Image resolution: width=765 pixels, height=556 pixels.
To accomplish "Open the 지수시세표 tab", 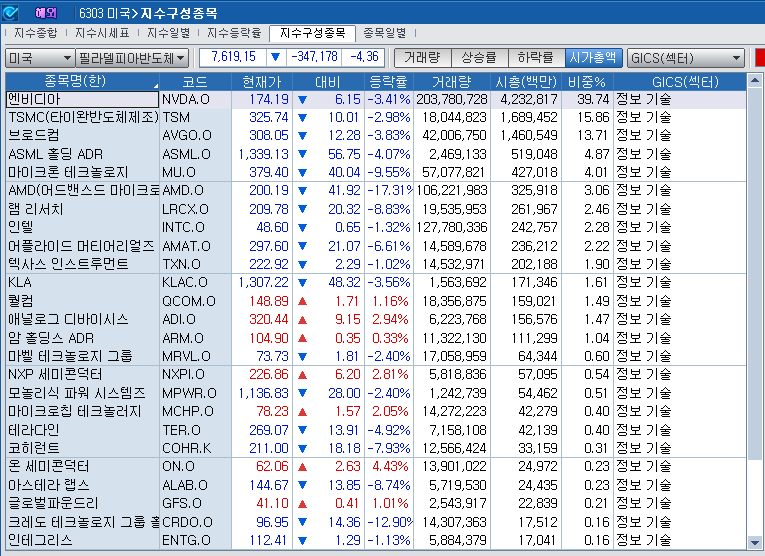I will 102,33.
